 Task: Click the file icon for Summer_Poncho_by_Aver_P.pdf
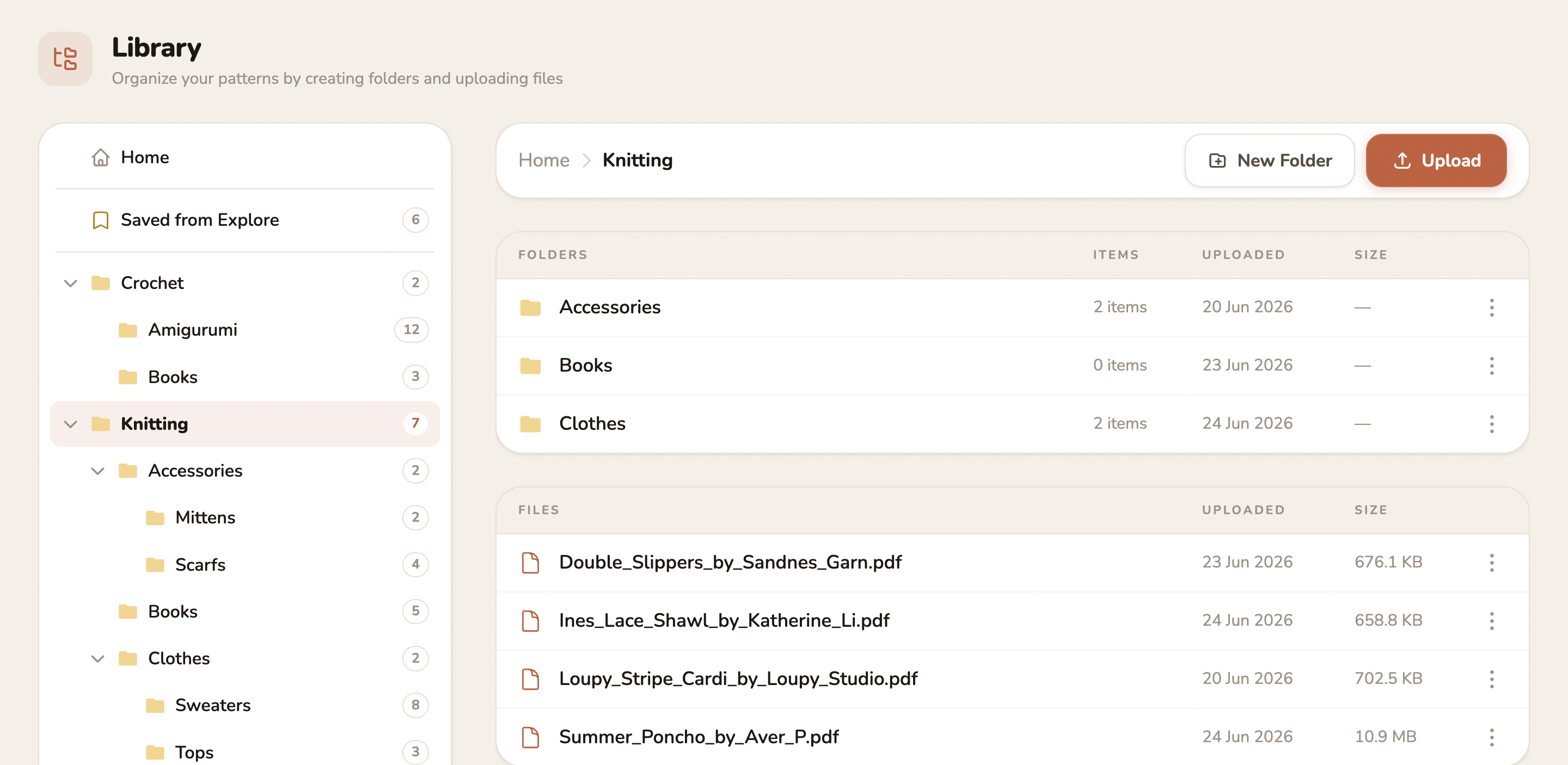tap(530, 737)
